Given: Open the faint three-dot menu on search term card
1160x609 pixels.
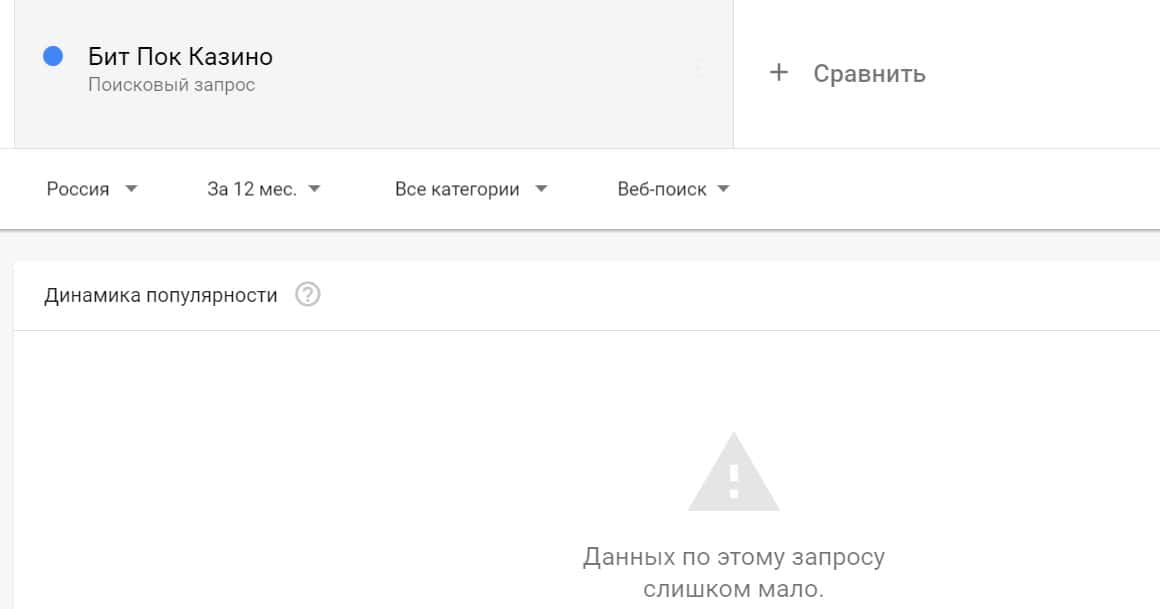Looking at the screenshot, I should (x=699, y=68).
